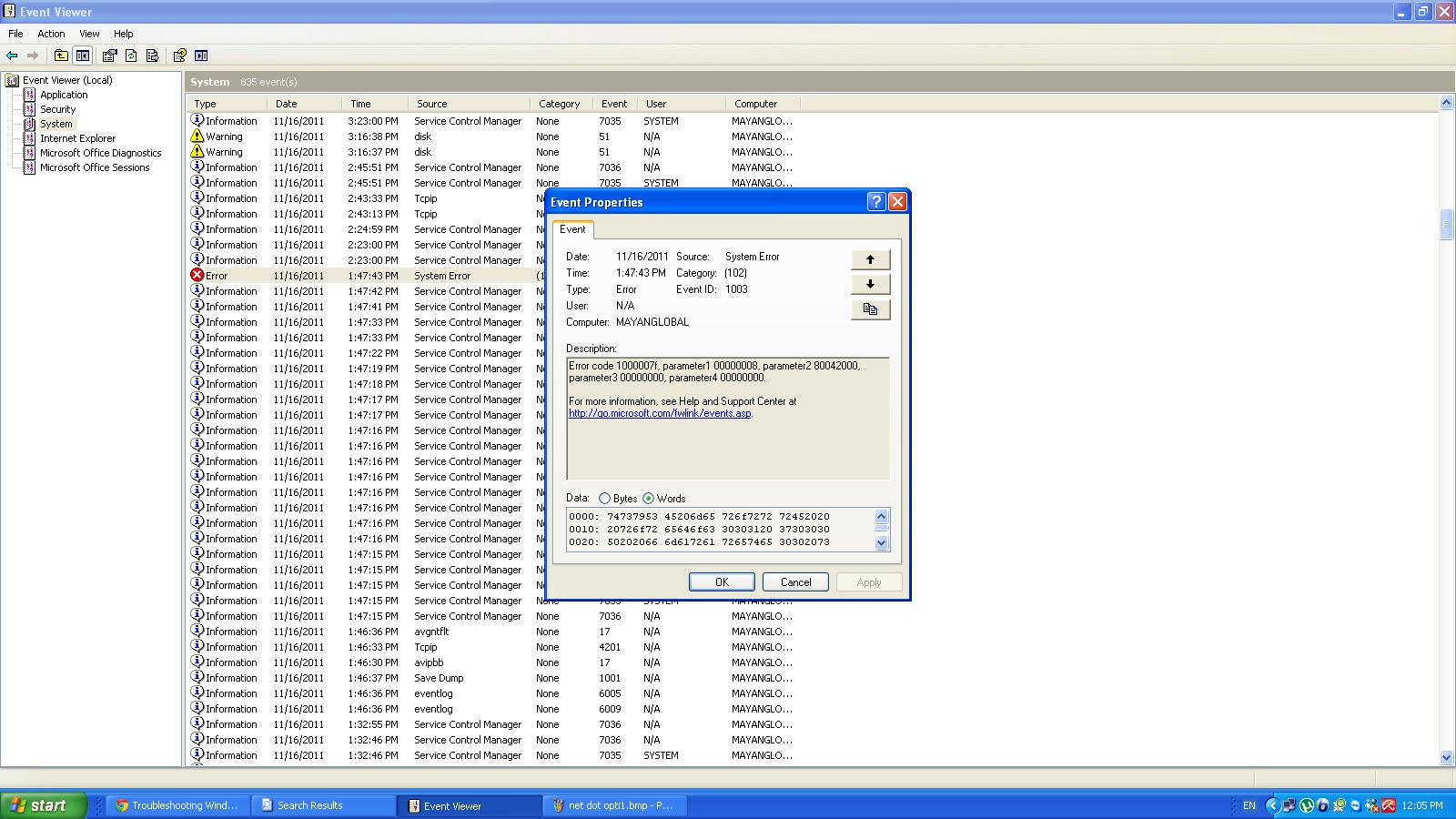Copy event details using the copy icon
Viewport: 1456px width, 819px height.
click(870, 309)
